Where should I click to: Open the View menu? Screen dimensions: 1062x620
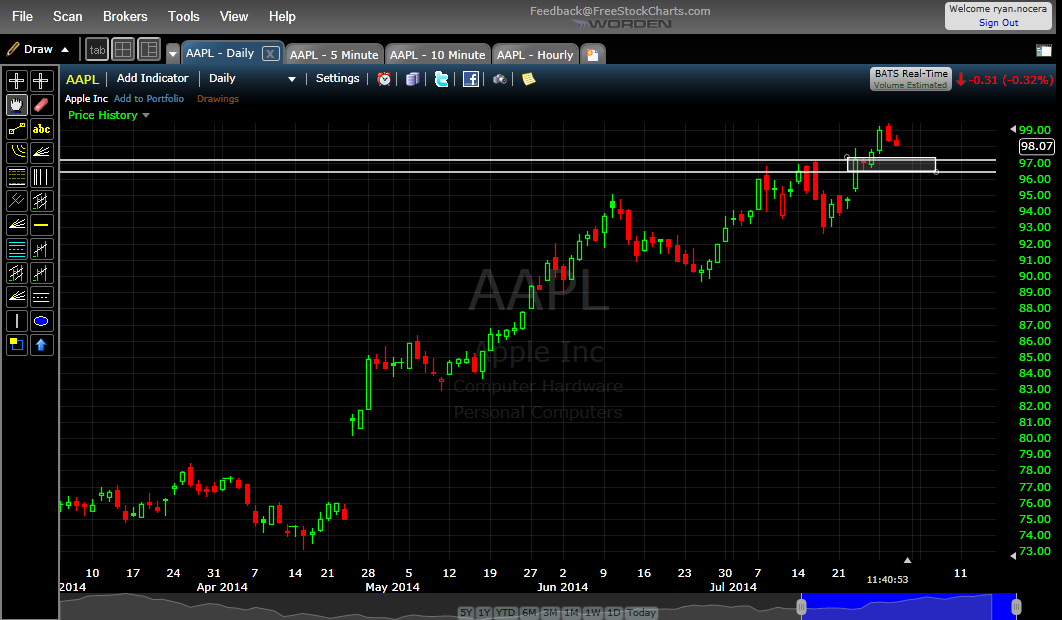click(234, 16)
